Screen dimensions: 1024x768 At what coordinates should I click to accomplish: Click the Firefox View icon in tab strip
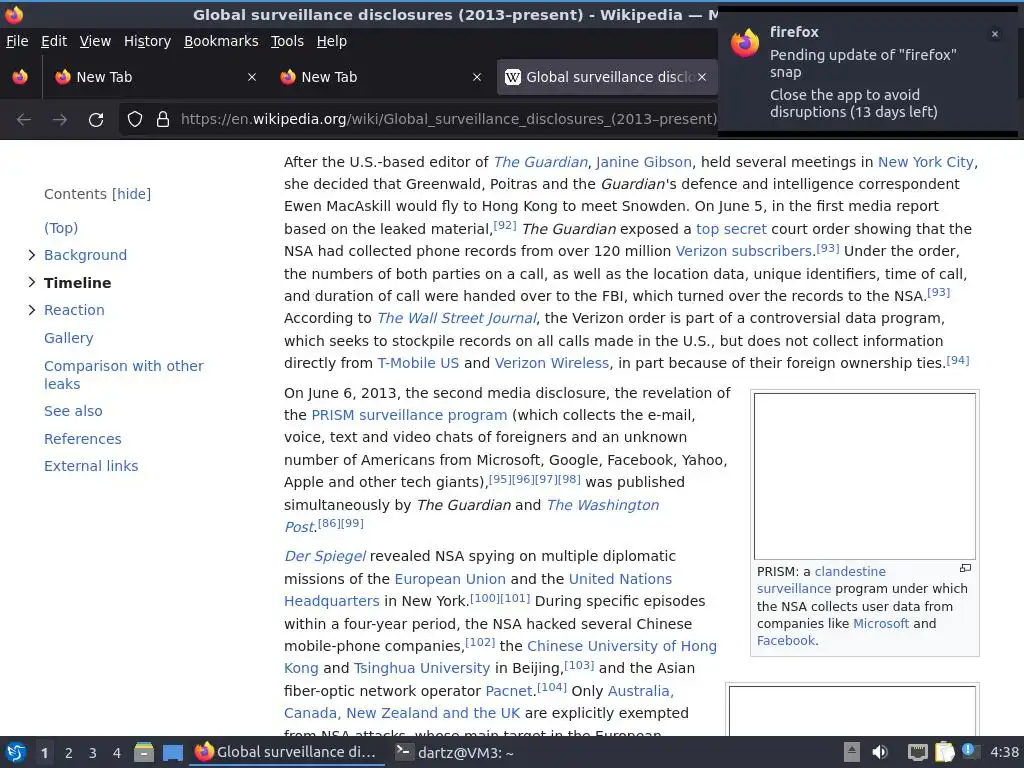(x=20, y=77)
